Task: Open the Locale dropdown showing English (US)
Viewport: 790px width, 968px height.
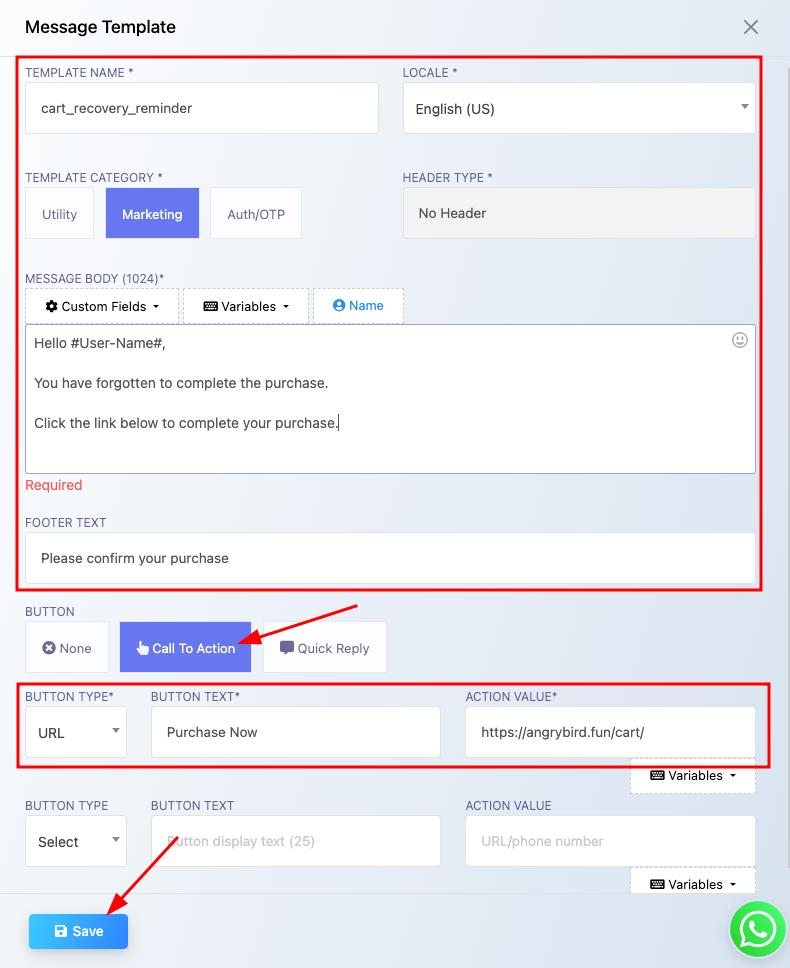Action: 579,108
